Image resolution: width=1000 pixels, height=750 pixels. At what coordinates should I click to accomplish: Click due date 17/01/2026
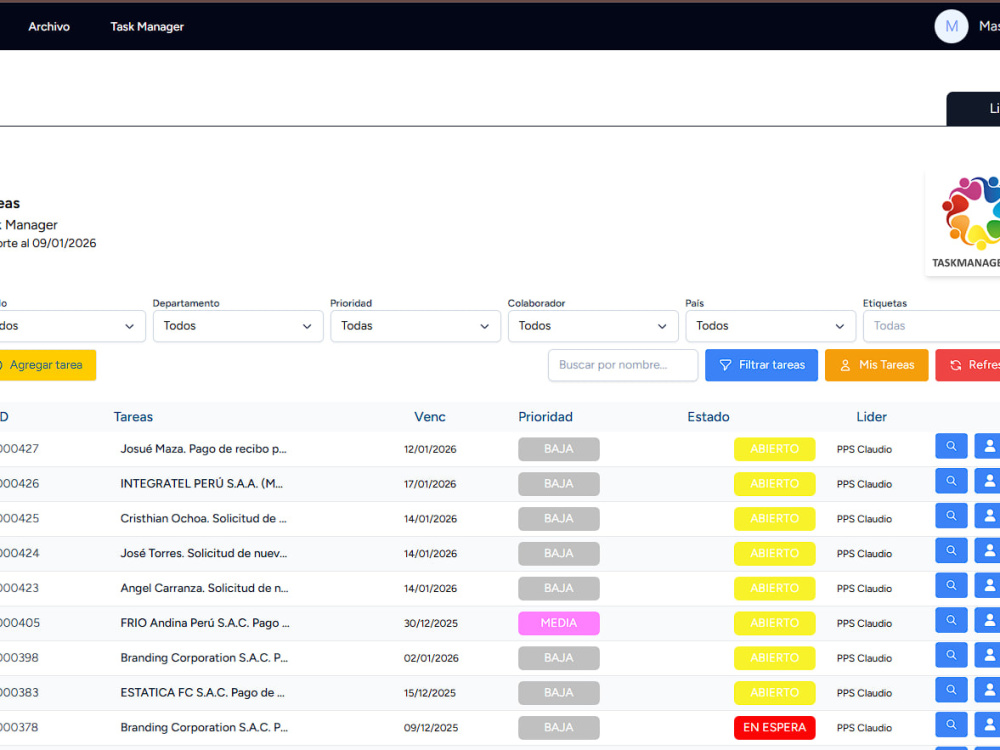point(430,484)
